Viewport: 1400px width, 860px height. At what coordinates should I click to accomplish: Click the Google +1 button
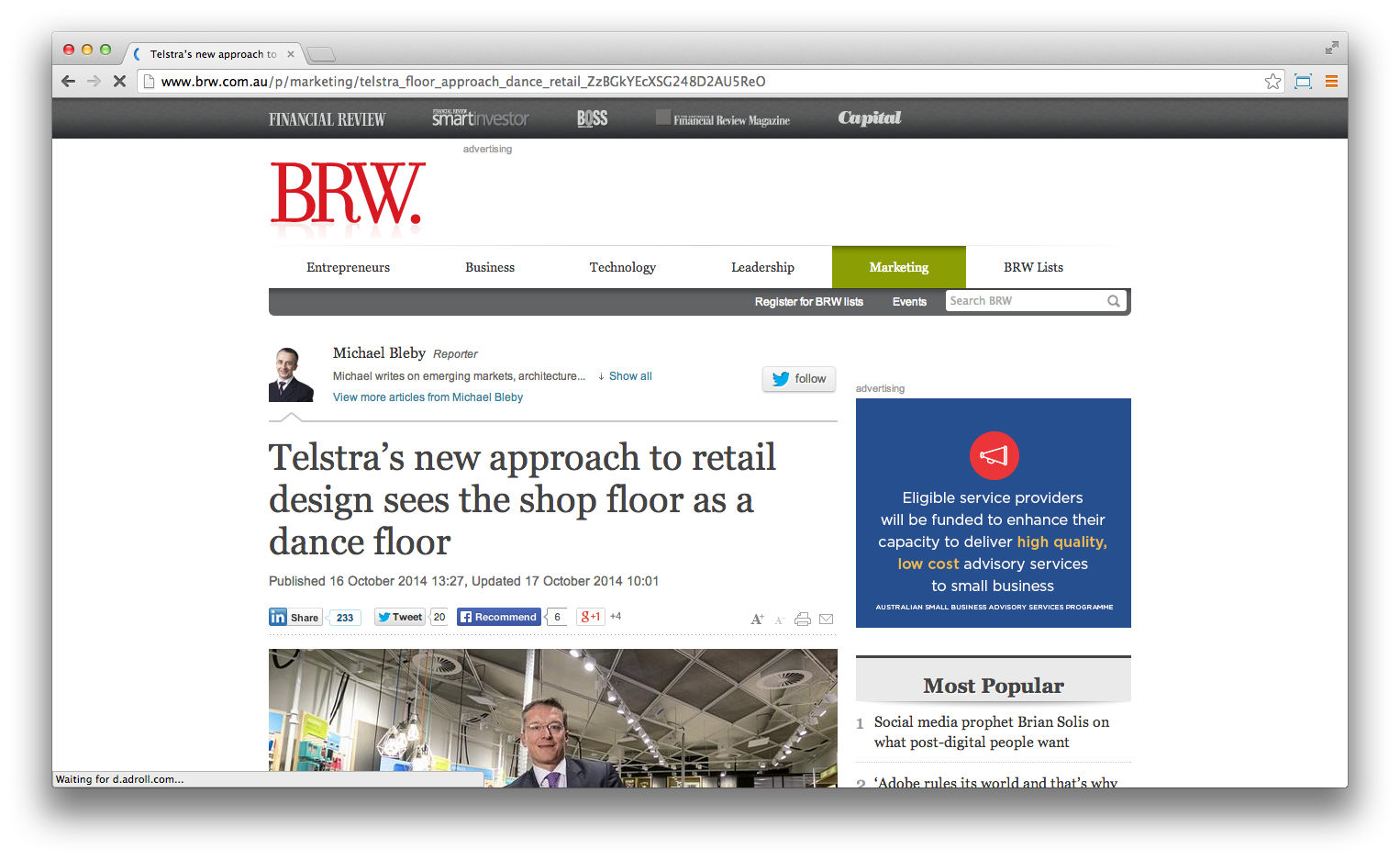coord(591,617)
